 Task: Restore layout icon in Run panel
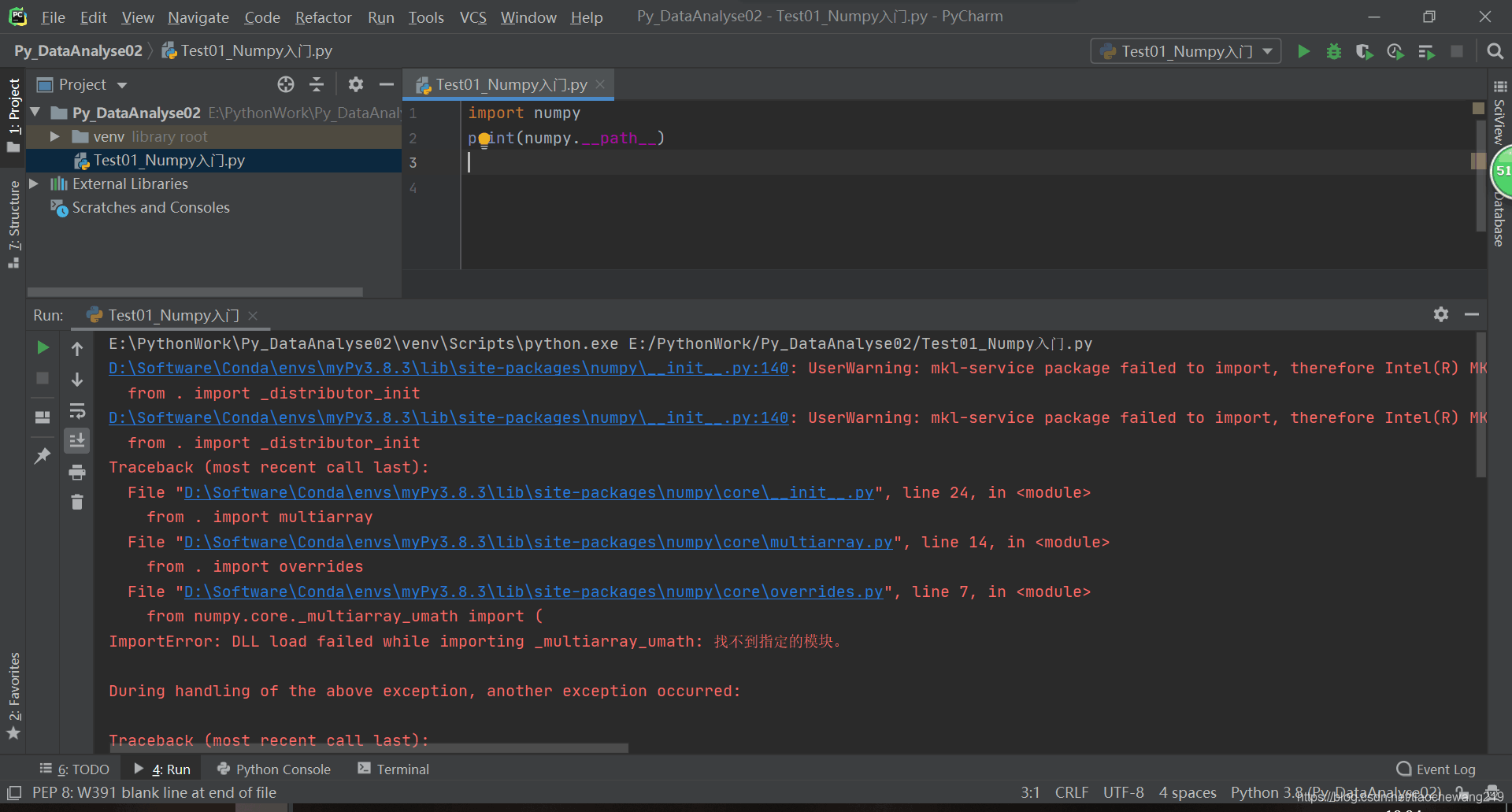click(x=43, y=417)
